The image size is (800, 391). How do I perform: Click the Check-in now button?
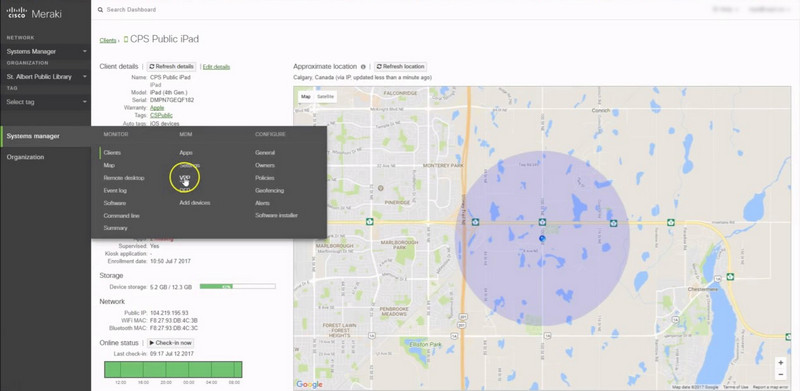[170, 343]
